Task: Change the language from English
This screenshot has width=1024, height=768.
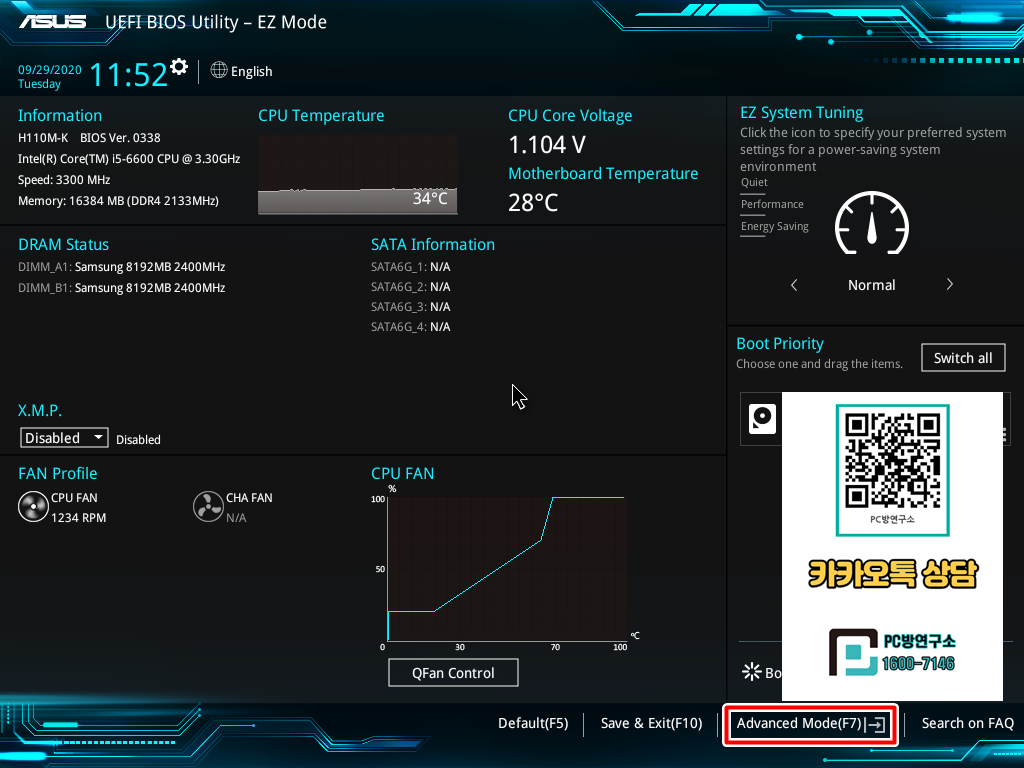Action: (251, 71)
